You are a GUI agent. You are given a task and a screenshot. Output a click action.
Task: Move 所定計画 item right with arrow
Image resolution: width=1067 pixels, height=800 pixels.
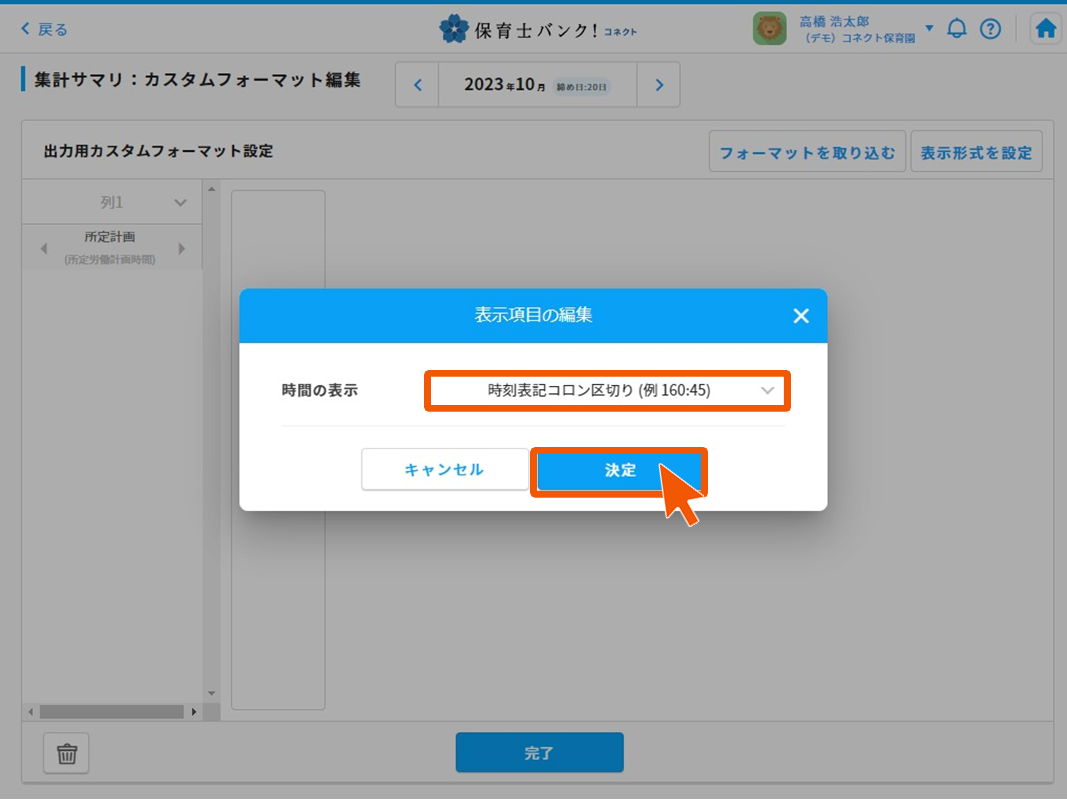point(182,248)
